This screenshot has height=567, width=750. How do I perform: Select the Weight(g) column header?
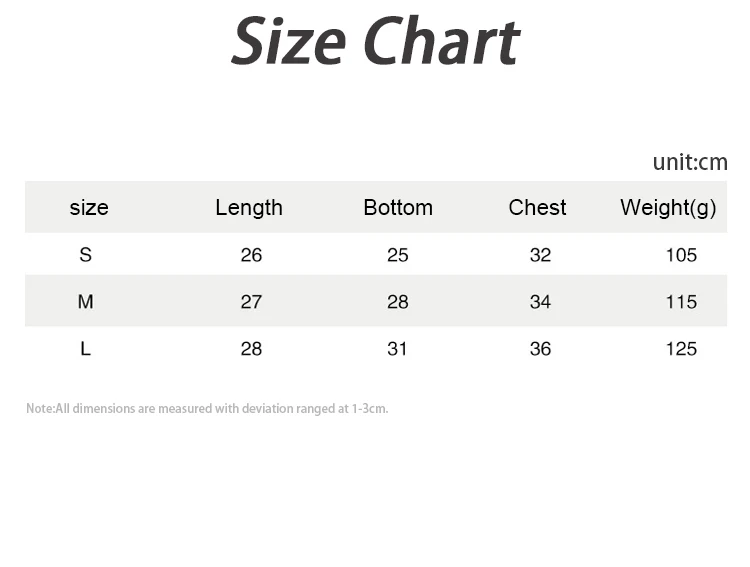click(x=668, y=208)
